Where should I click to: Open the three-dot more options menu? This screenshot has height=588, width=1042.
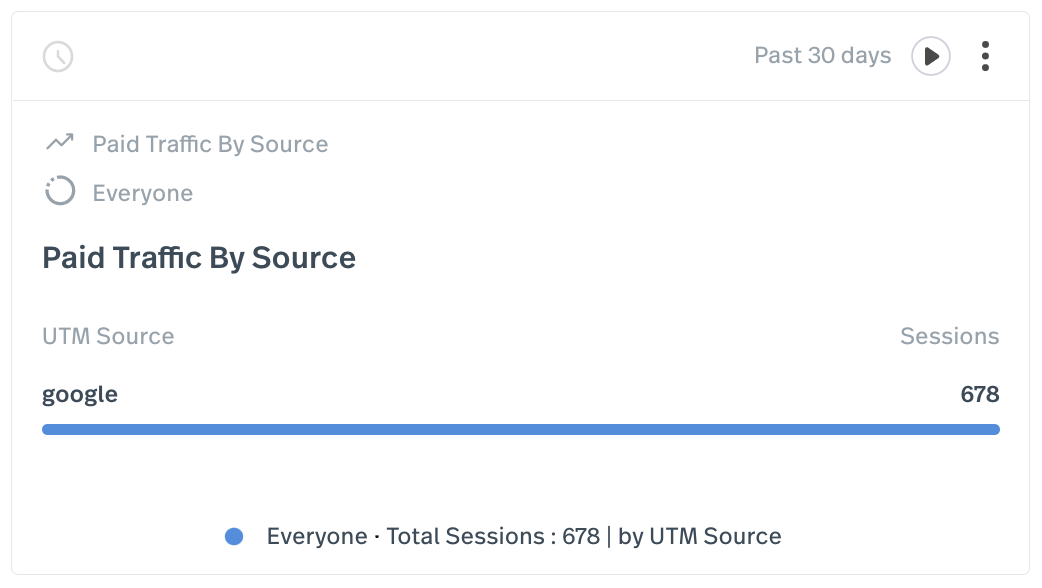pyautogui.click(x=985, y=56)
